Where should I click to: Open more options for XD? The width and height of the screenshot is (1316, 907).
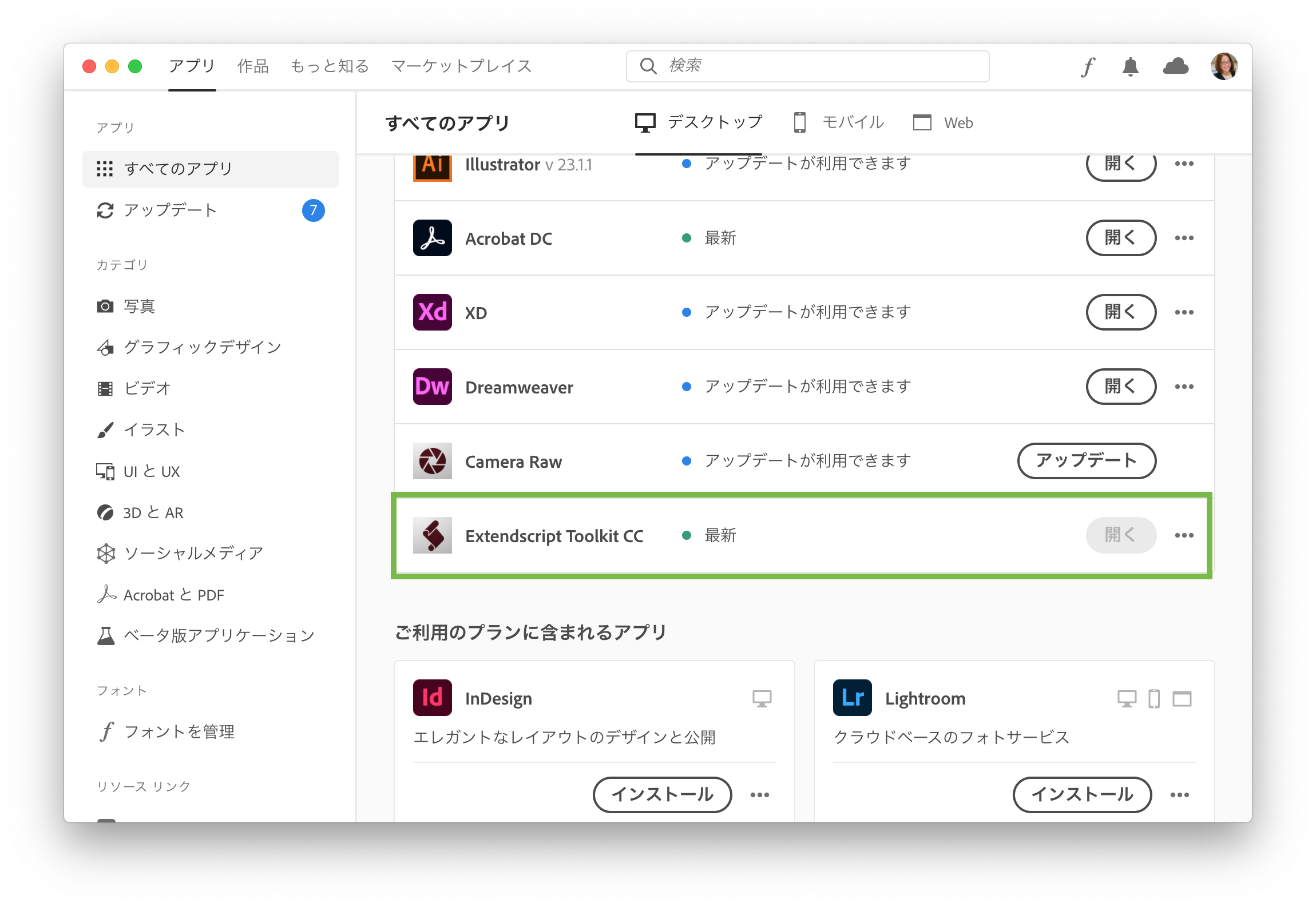[1184, 312]
